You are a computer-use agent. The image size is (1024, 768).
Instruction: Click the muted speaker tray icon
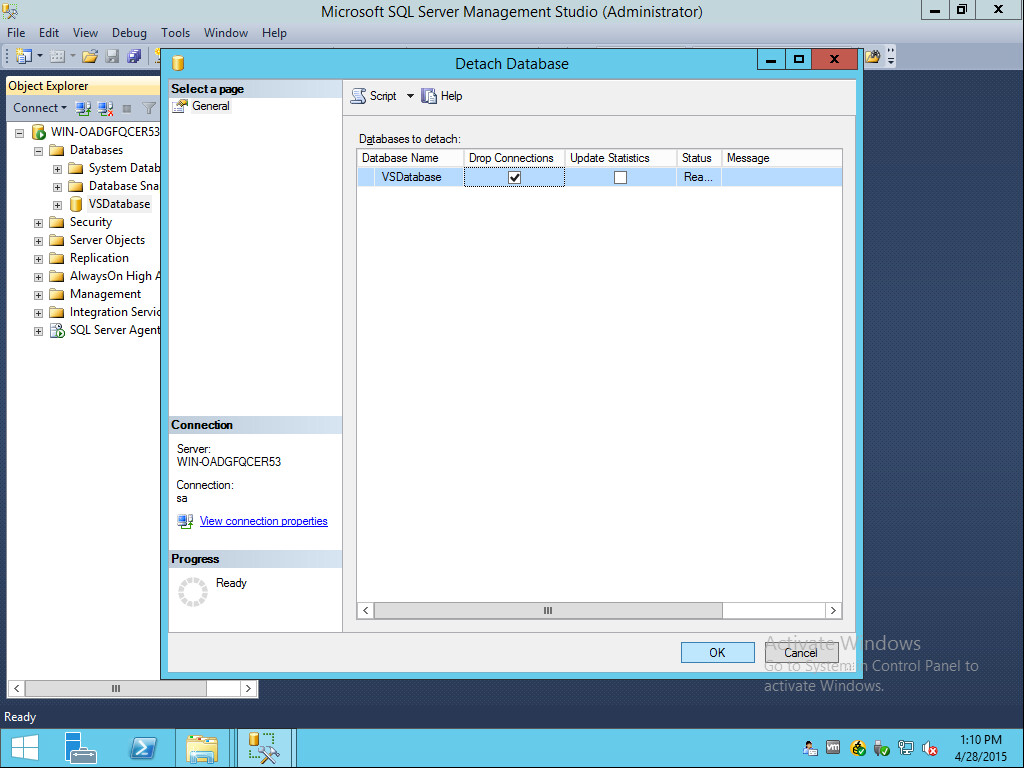pyautogui.click(x=930, y=748)
